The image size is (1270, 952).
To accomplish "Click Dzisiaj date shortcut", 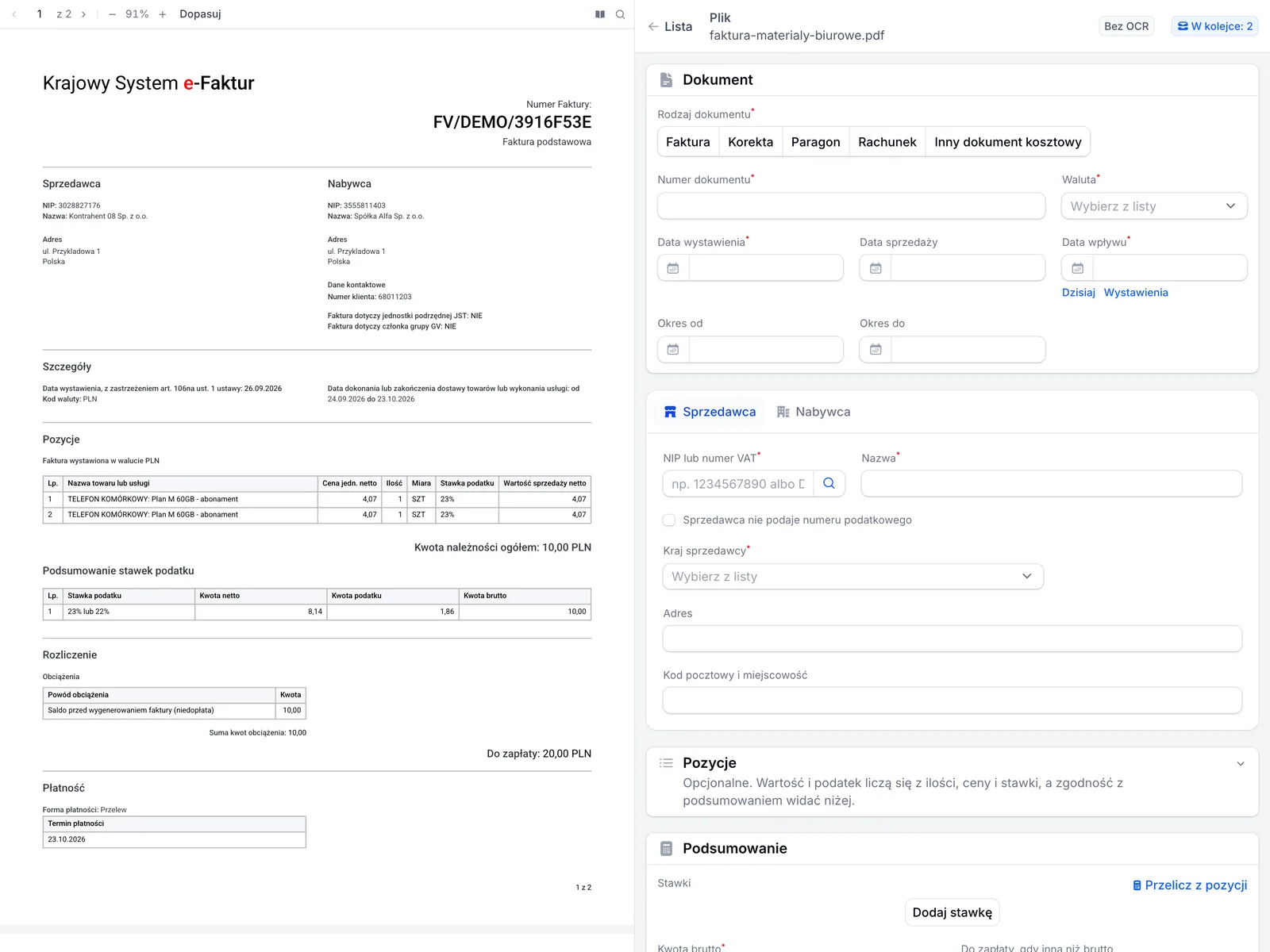I will 1079,293.
